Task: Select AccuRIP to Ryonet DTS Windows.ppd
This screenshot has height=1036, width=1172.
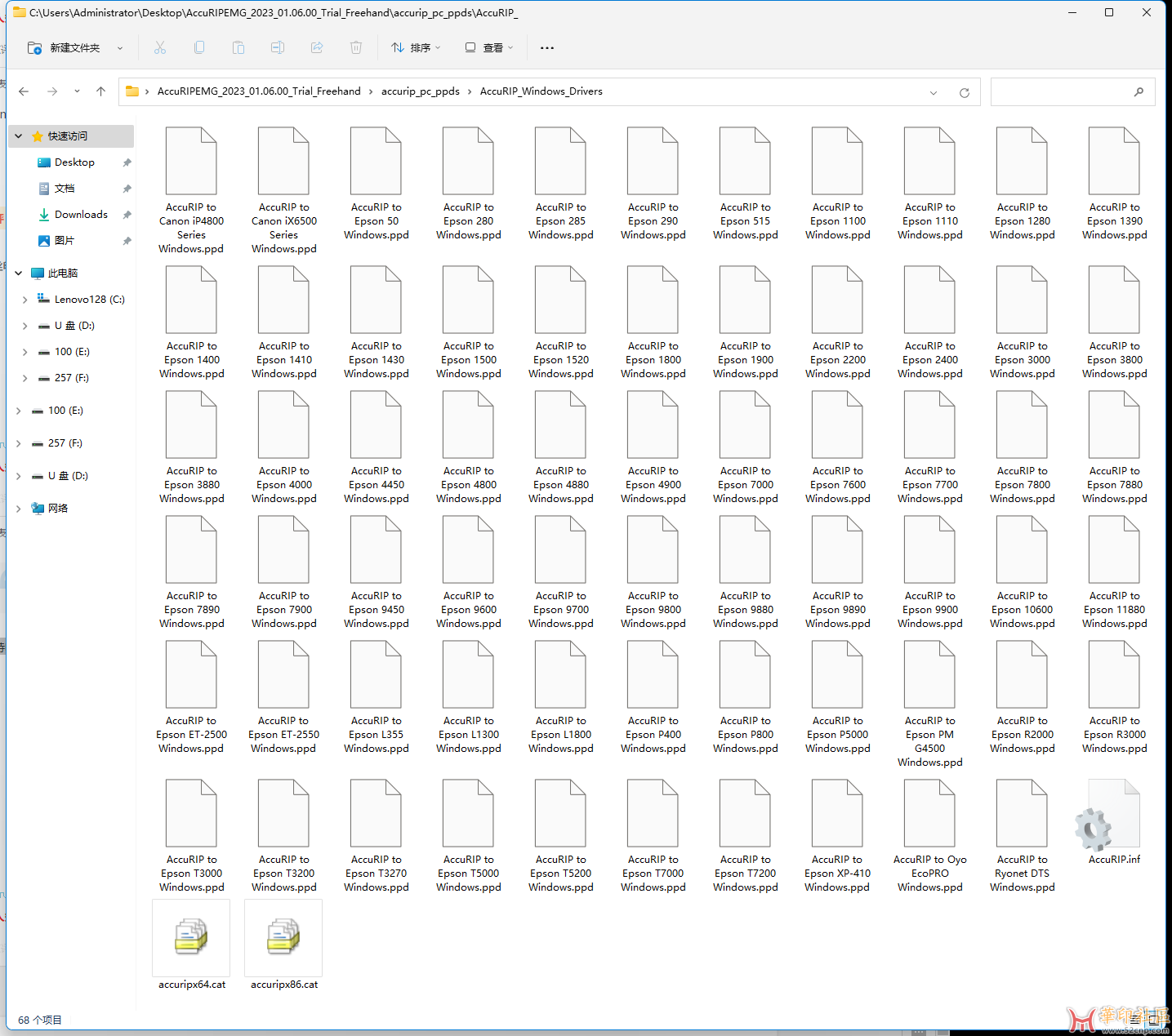Action: pyautogui.click(x=1023, y=836)
